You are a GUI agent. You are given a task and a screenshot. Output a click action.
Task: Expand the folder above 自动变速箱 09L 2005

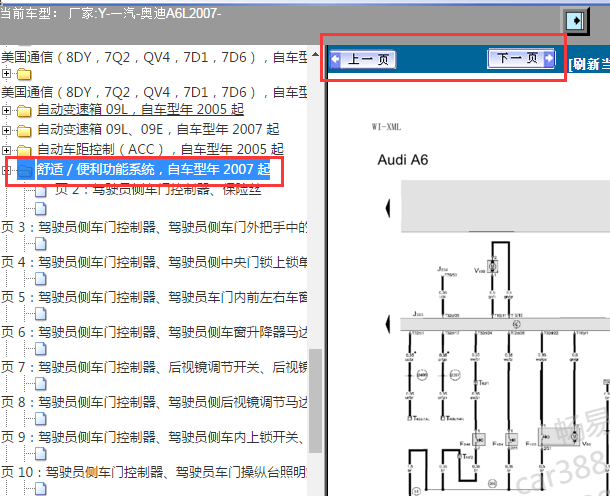pyautogui.click(x=6, y=74)
